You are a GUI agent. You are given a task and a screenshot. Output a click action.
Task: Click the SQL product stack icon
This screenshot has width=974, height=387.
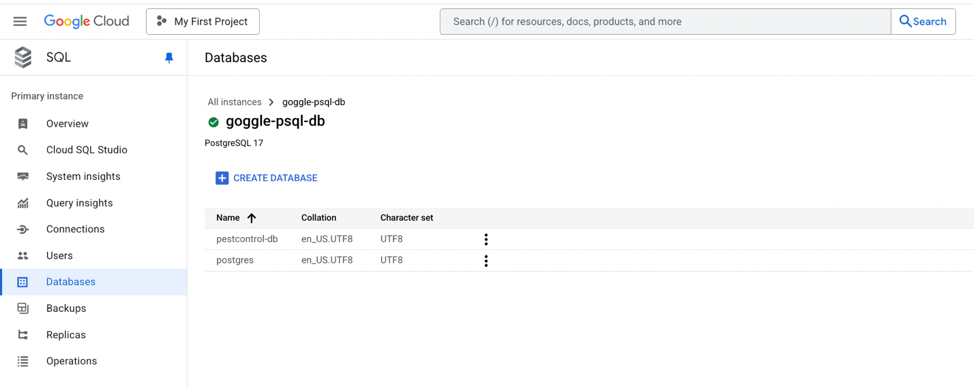23,58
